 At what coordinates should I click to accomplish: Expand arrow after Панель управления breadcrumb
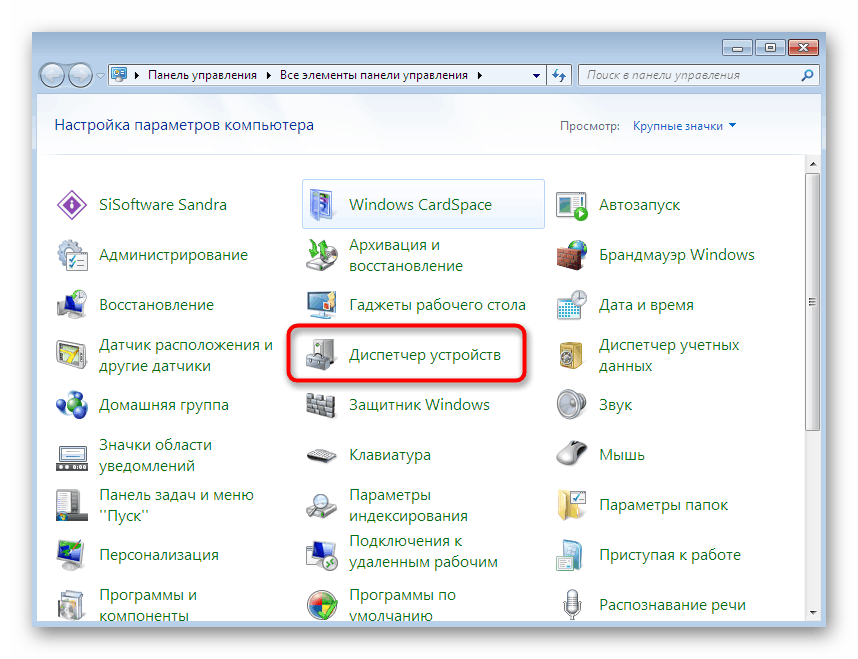click(x=269, y=76)
